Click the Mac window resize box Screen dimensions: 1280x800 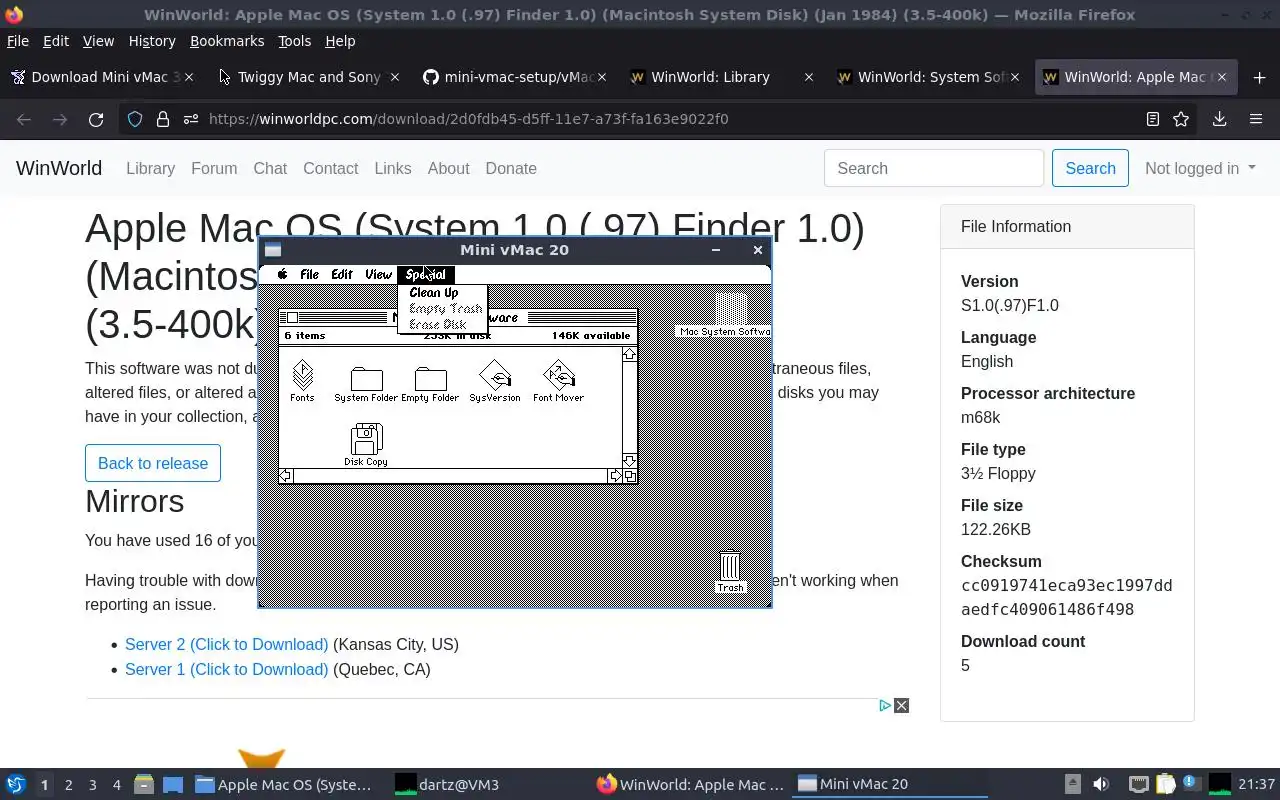click(629, 476)
